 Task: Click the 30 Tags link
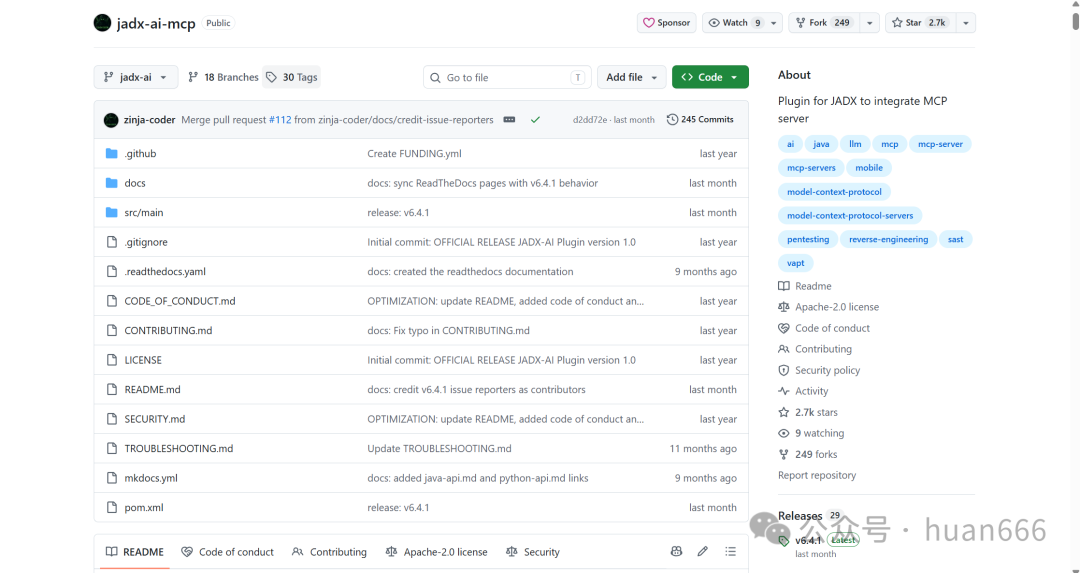(x=291, y=77)
